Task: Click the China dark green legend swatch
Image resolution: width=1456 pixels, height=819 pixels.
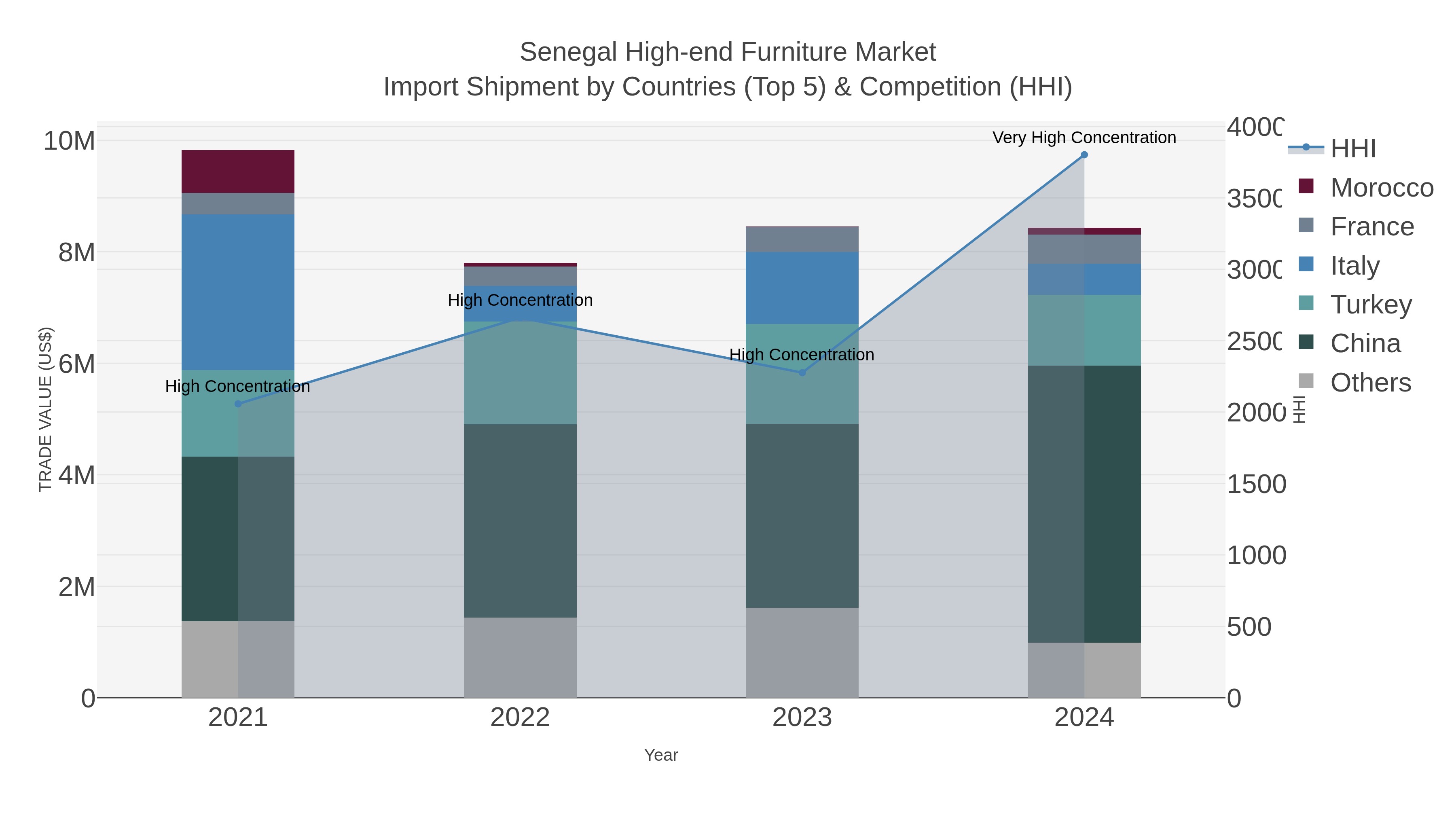Action: (x=1306, y=342)
